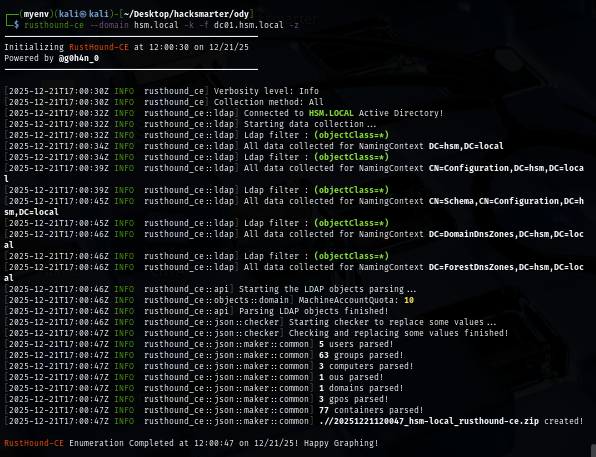Click orange RustHound-CE in the final line
Viewport: 596px width, 457px height.
[34, 444]
